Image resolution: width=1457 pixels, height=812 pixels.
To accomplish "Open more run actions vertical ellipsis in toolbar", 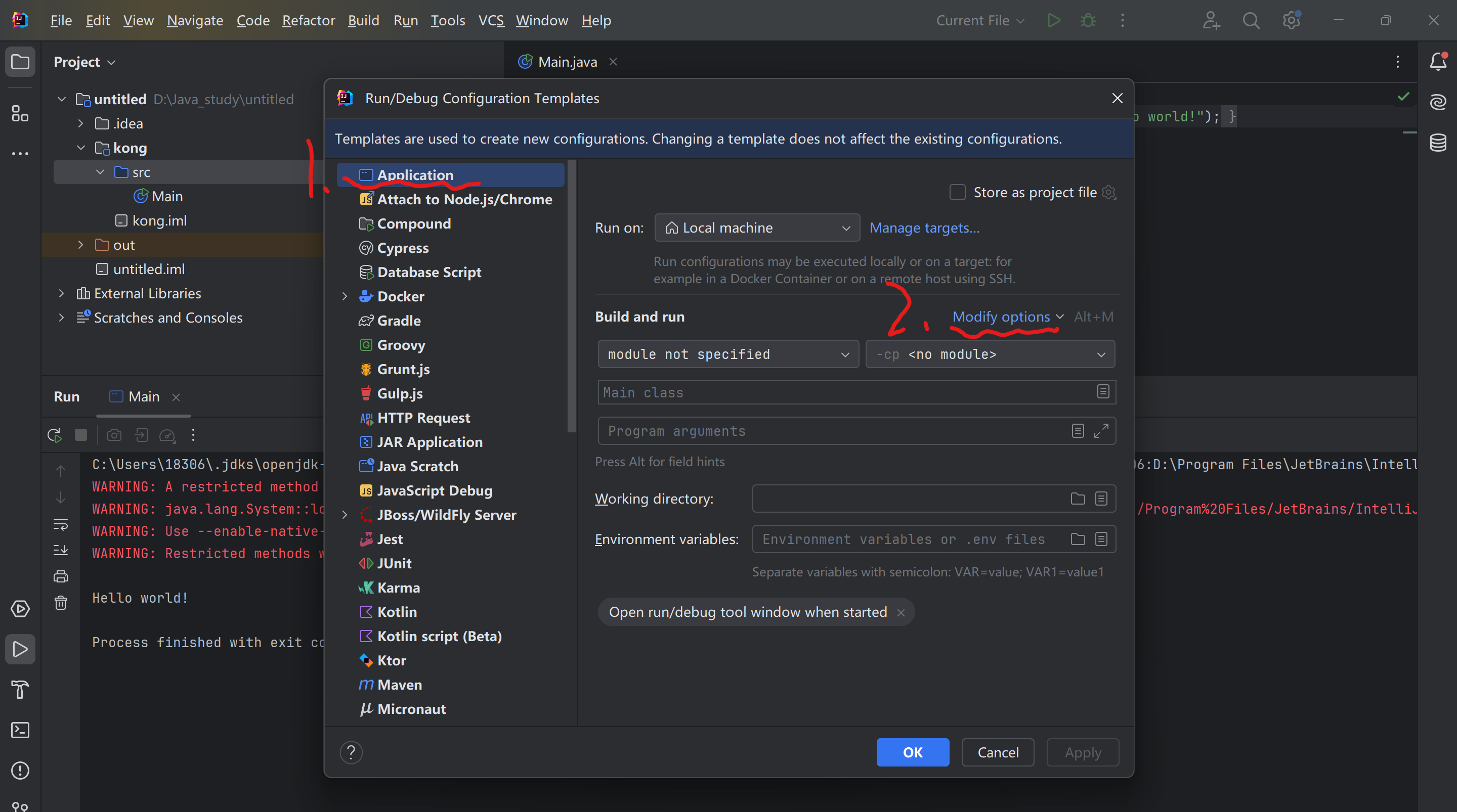I will pos(1122,20).
